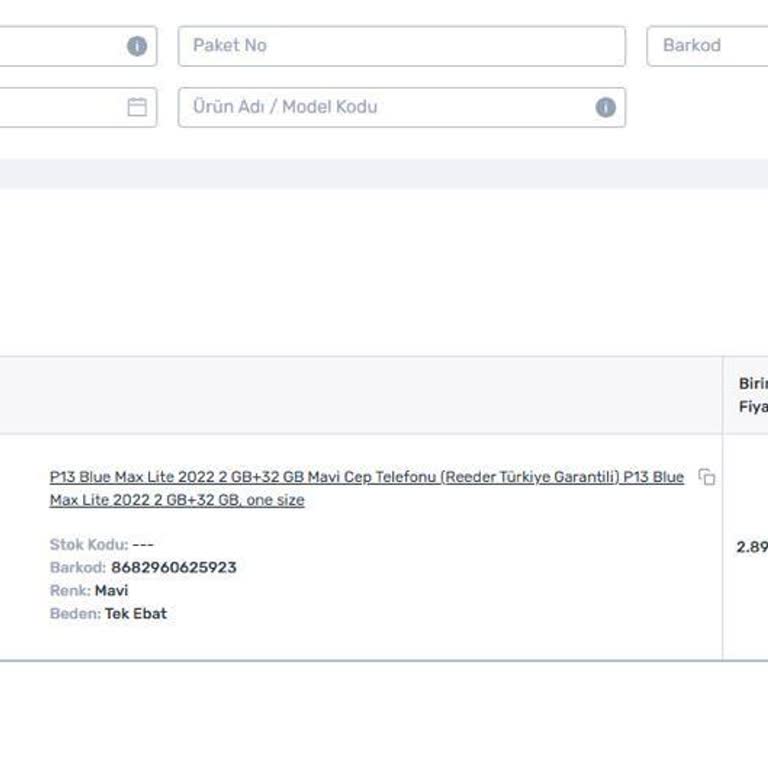Open the P13 Blue Max Lite product link
The height and width of the screenshot is (768, 768).
pyautogui.click(x=366, y=488)
